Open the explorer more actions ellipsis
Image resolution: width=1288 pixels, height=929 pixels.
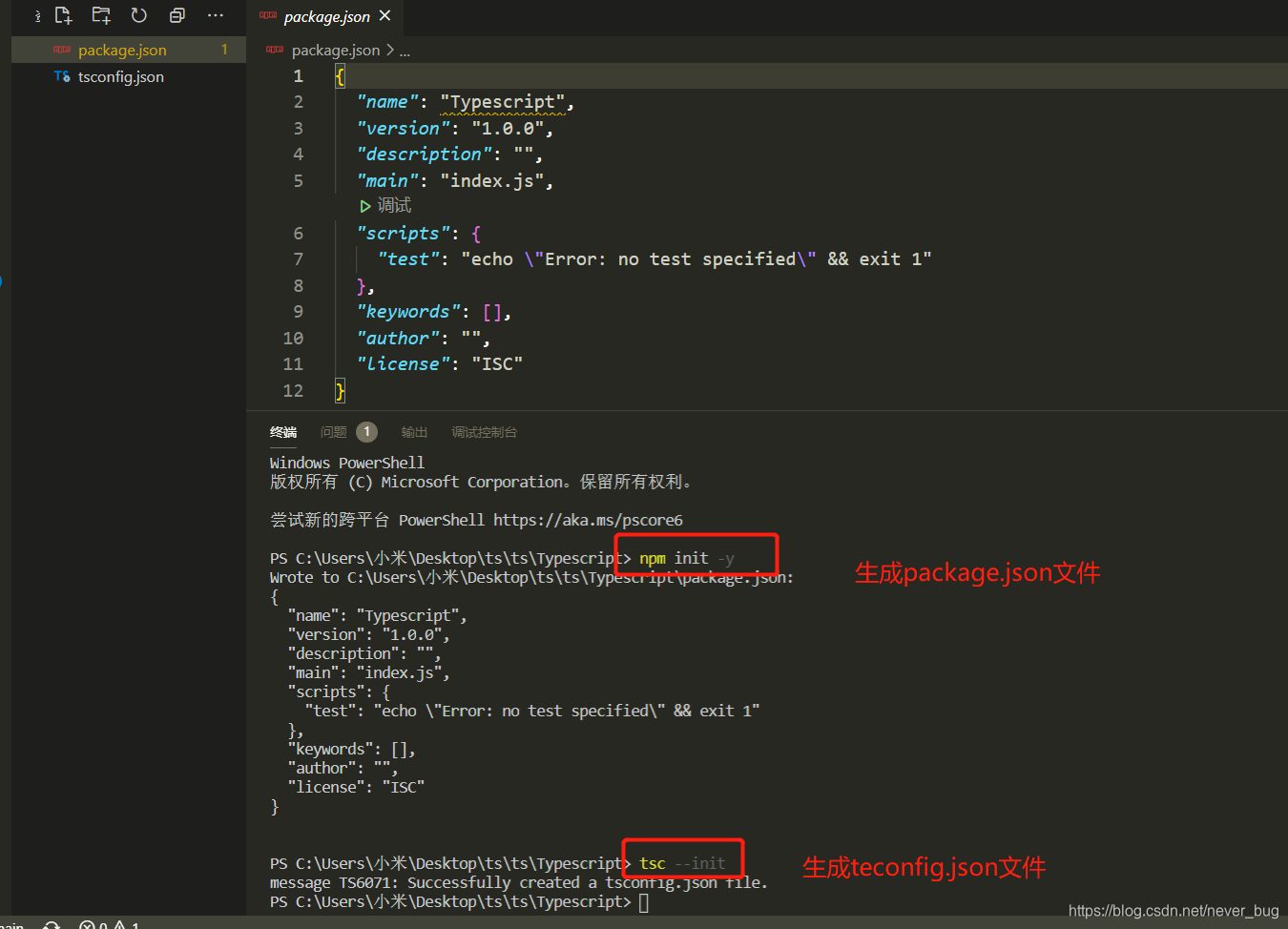(216, 15)
